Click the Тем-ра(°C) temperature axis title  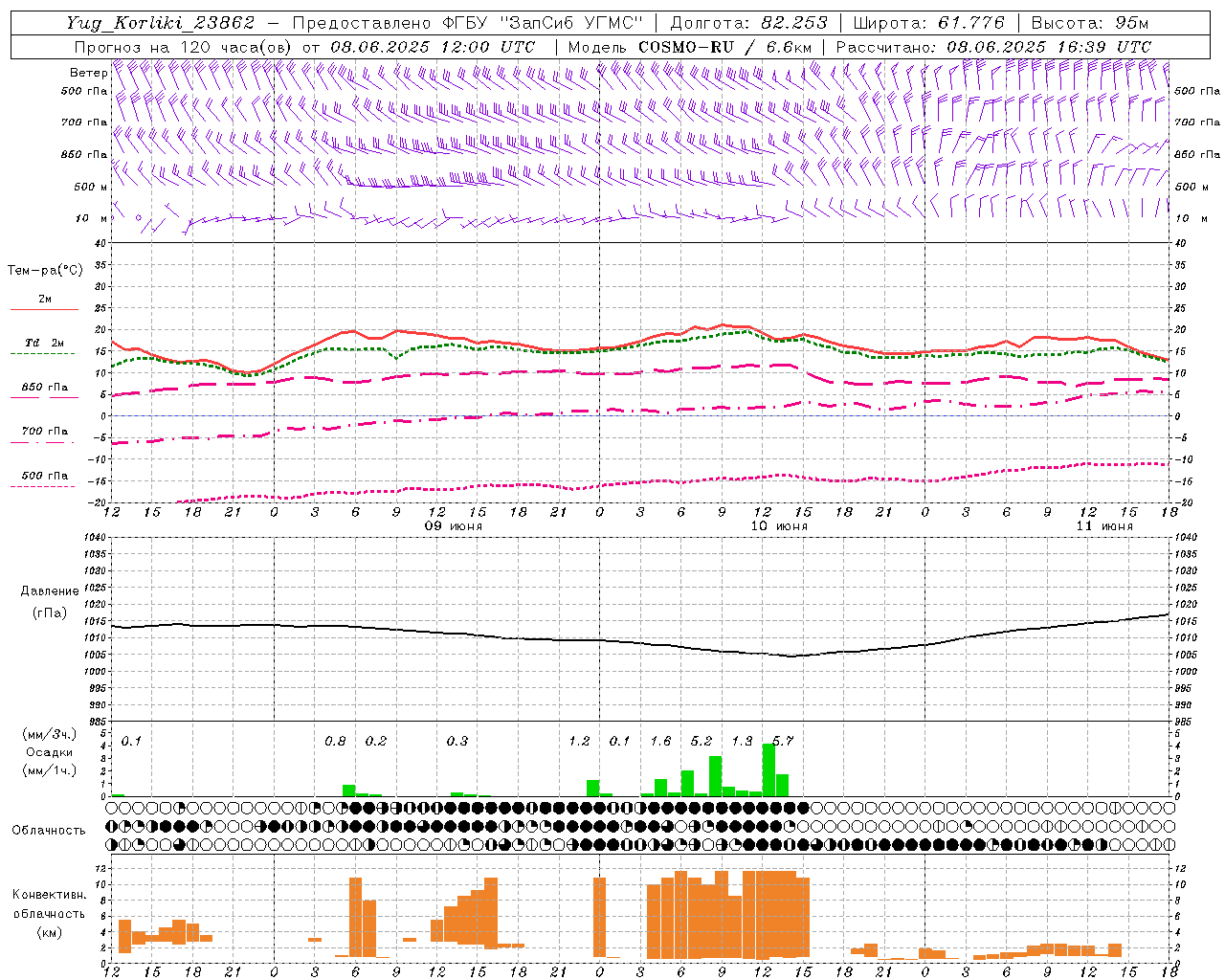pyautogui.click(x=45, y=271)
